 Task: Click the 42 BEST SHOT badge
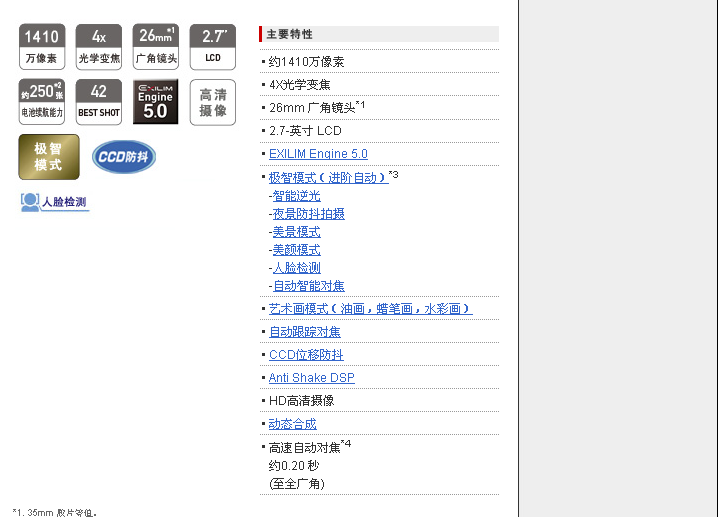(98, 102)
